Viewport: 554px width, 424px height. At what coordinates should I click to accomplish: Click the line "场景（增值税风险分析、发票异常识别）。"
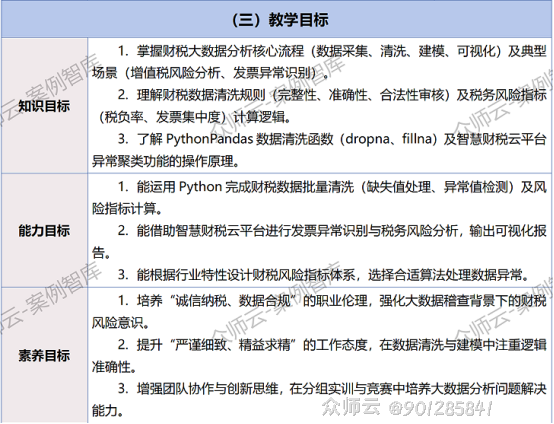(x=211, y=73)
